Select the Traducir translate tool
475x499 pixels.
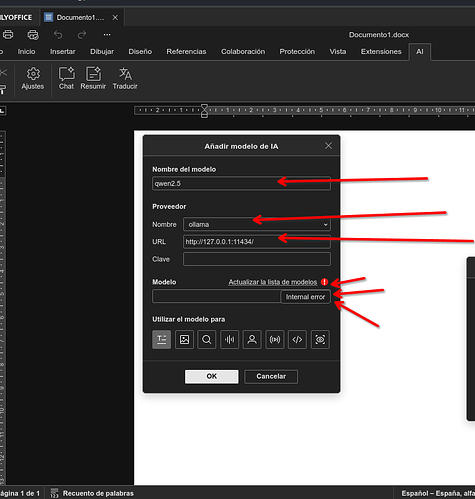pos(125,79)
